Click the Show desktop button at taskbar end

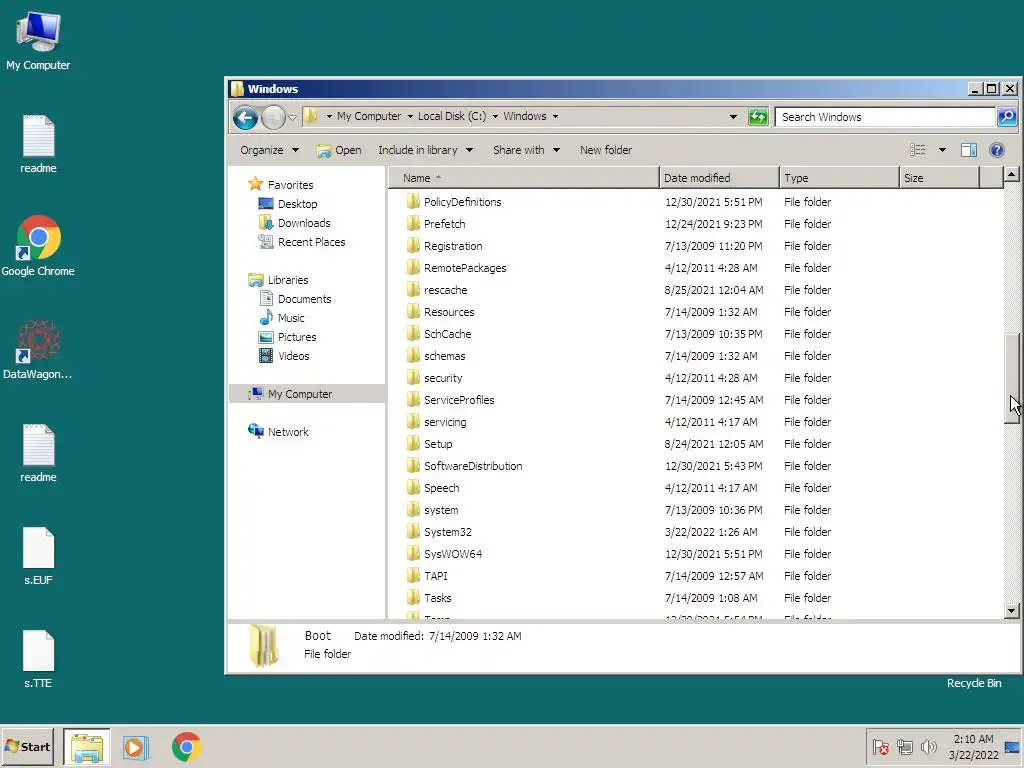point(1012,747)
